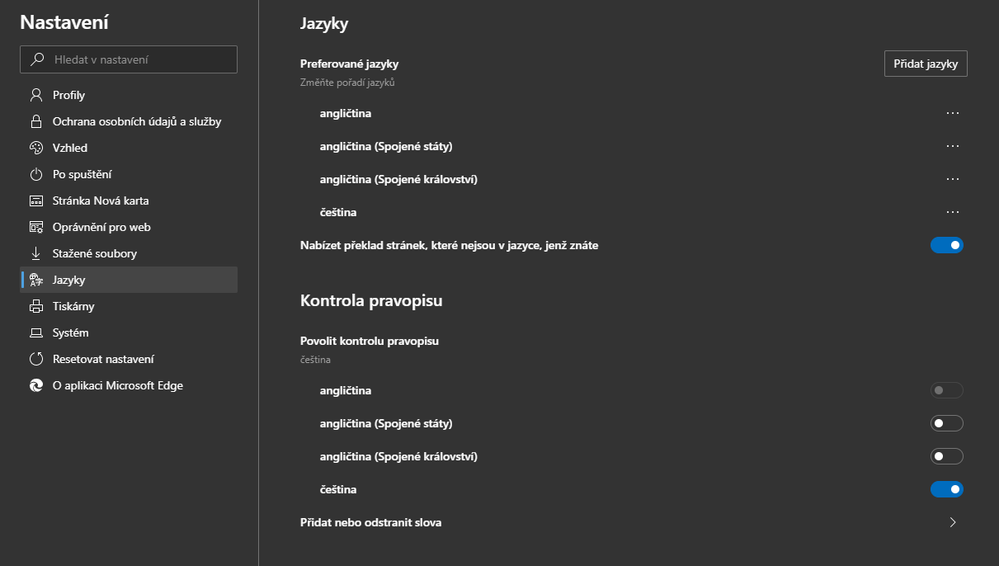Click the Resetovat nastavení reset icon
Viewport: 999px width, 566px height.
36,359
